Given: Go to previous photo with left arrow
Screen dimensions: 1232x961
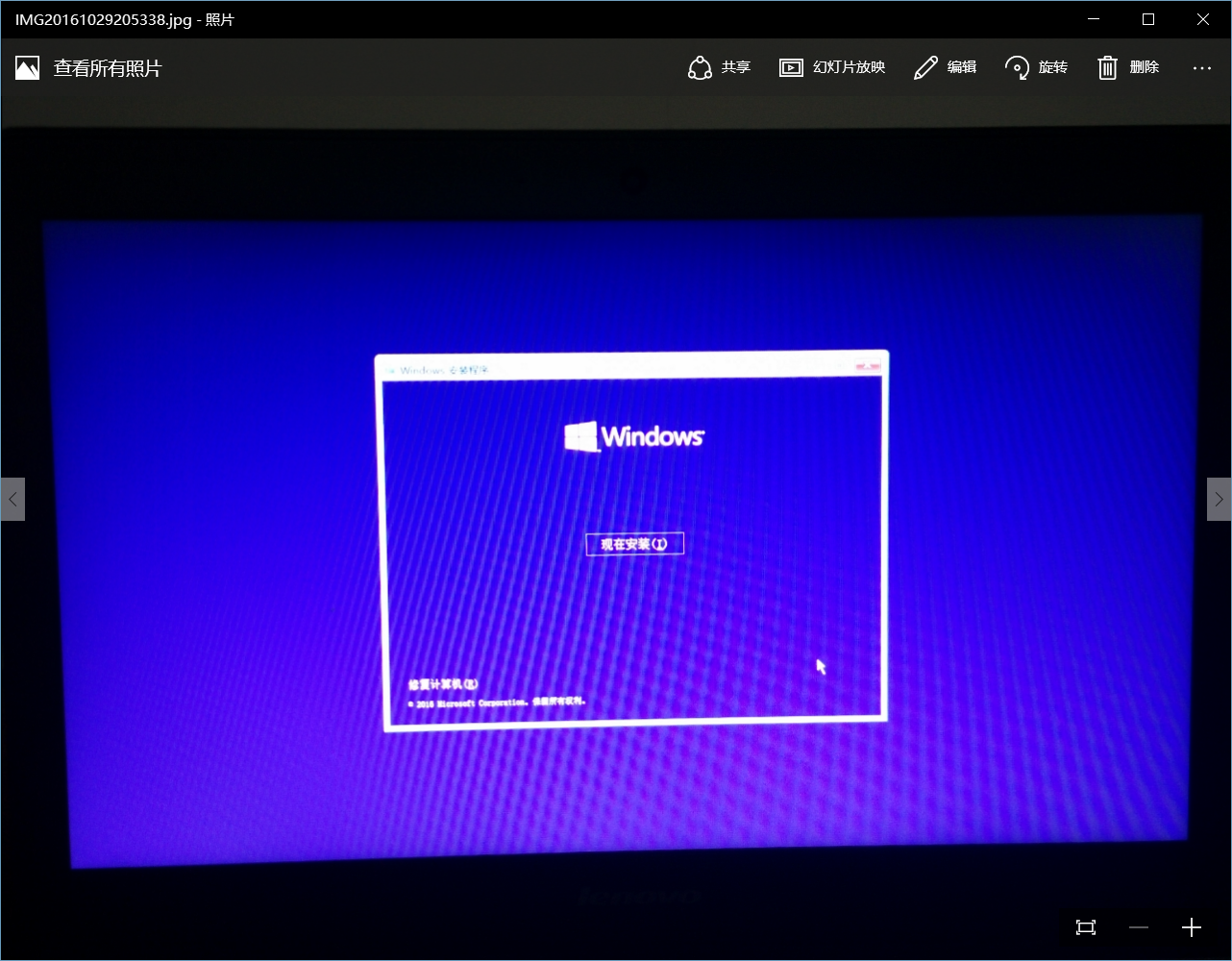Looking at the screenshot, I should pyautogui.click(x=12, y=499).
